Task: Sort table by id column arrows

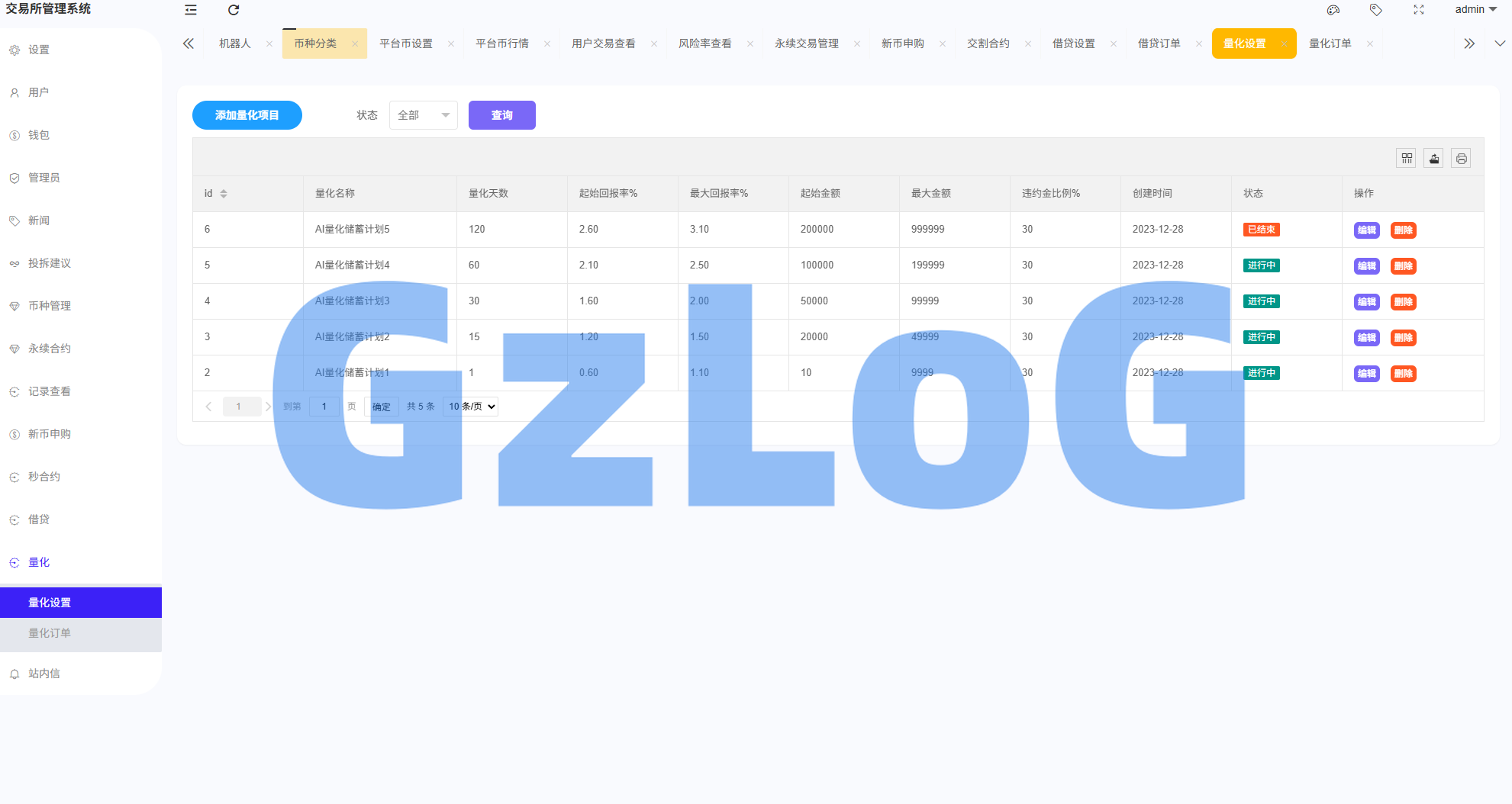Action: pyautogui.click(x=224, y=194)
